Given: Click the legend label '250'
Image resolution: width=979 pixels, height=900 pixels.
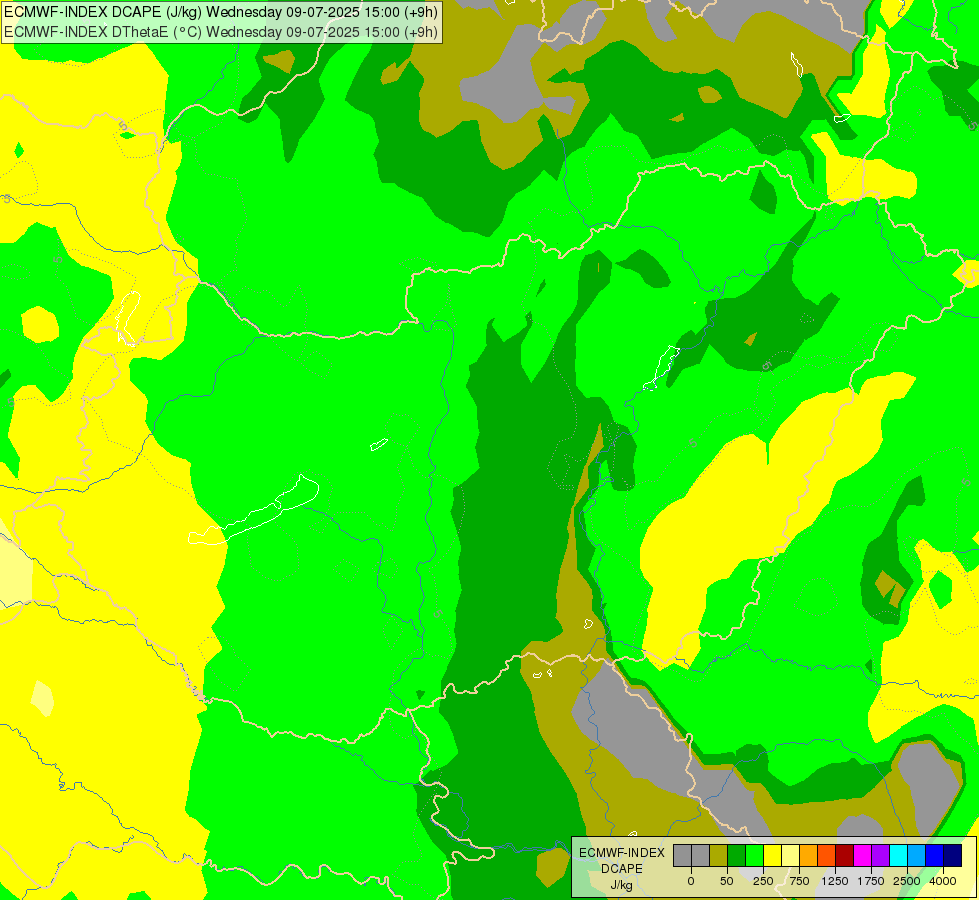Looking at the screenshot, I should [763, 881].
